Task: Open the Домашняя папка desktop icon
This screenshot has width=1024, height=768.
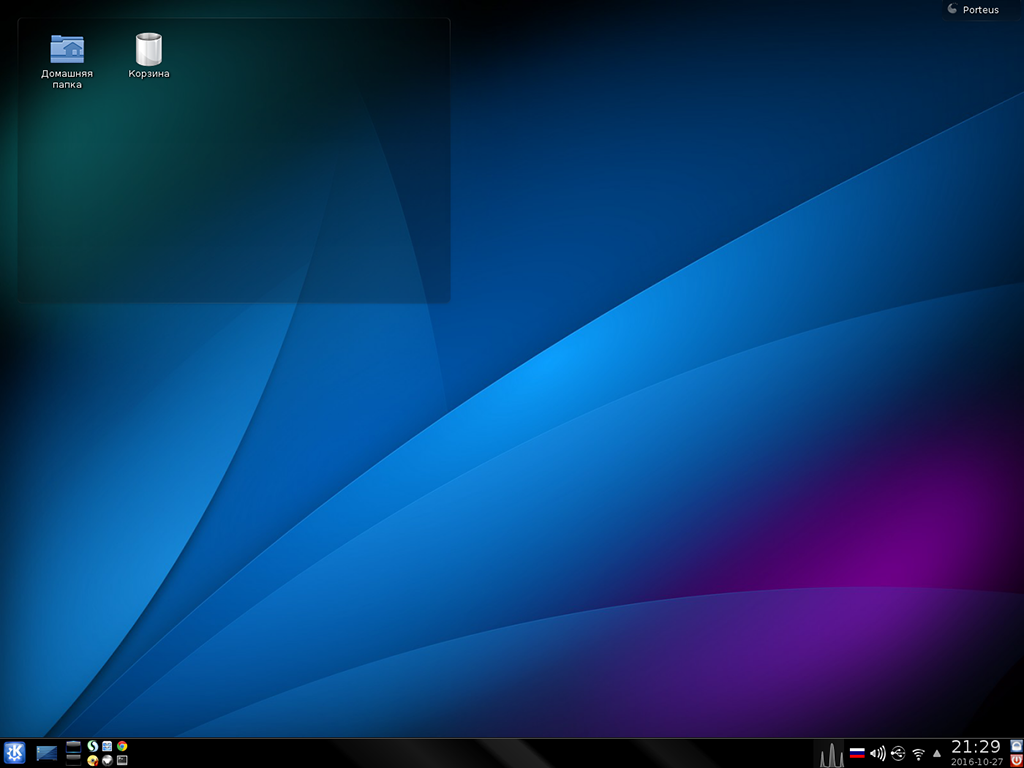Action: pyautogui.click(x=67, y=61)
